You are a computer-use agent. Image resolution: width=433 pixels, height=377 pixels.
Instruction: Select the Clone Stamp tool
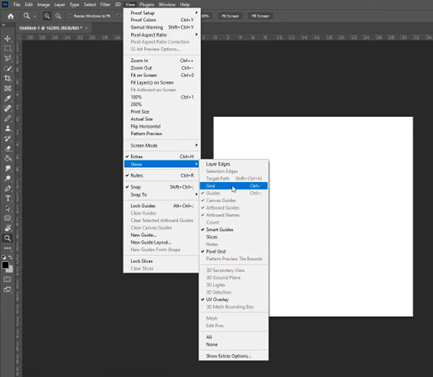[x=7, y=129]
